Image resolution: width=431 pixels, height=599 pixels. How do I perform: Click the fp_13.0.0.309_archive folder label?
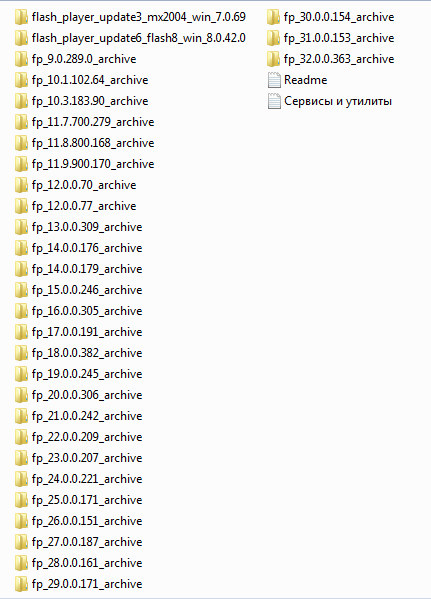coord(87,227)
